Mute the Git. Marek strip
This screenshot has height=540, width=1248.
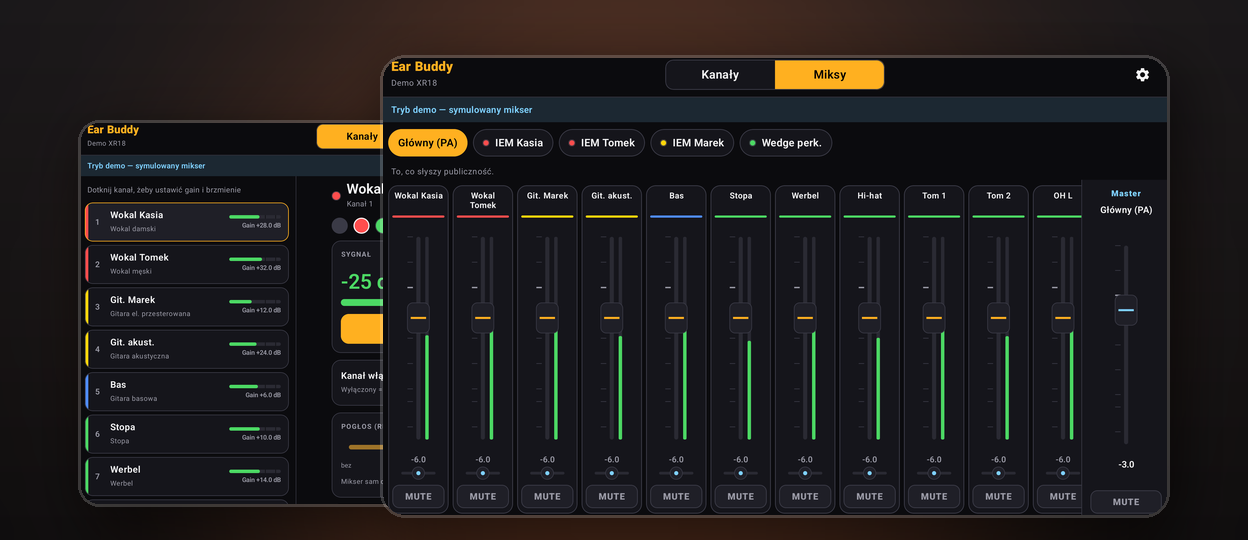[x=547, y=496]
